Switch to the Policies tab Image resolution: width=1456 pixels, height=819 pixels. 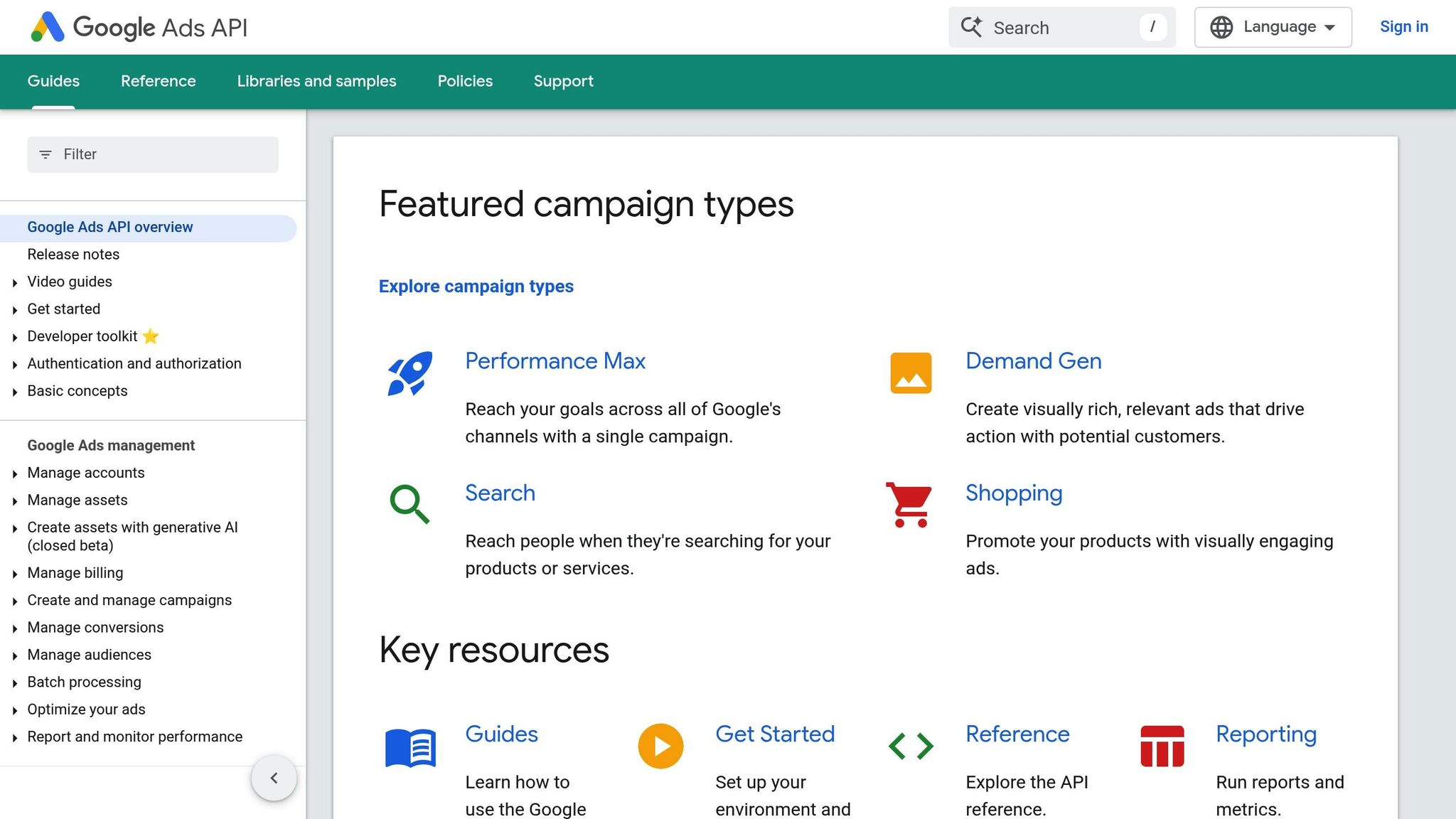tap(465, 81)
